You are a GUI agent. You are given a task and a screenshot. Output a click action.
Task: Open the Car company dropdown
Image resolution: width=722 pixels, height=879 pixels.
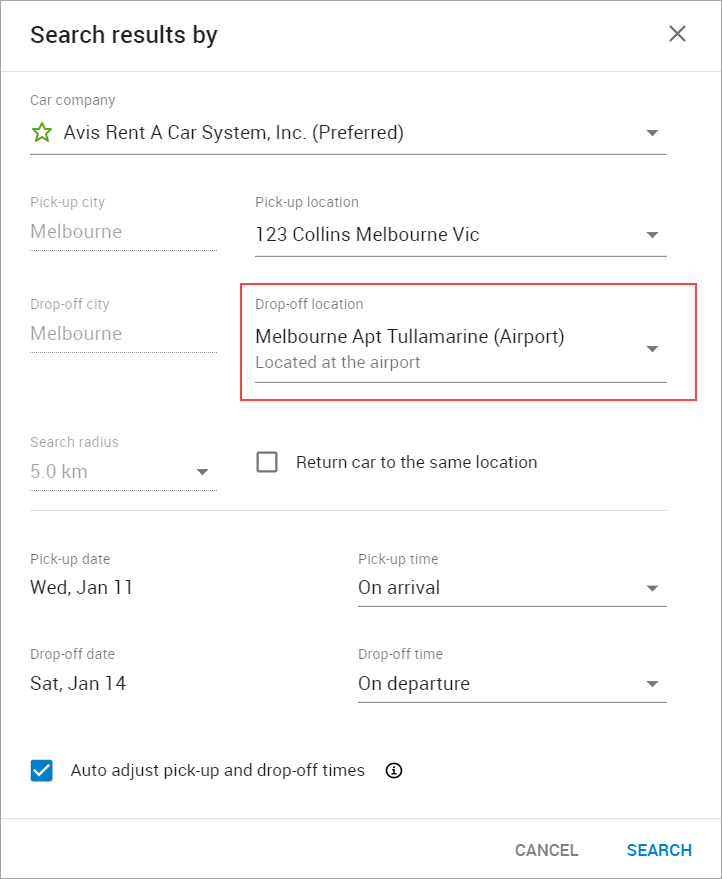point(348,133)
